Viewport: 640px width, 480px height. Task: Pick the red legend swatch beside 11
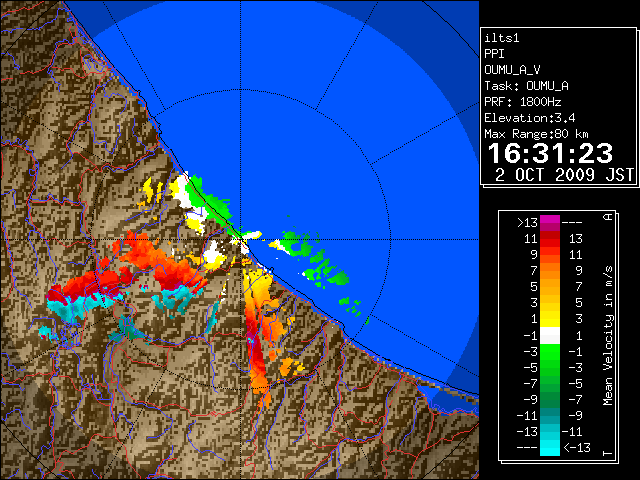[x=550, y=239]
